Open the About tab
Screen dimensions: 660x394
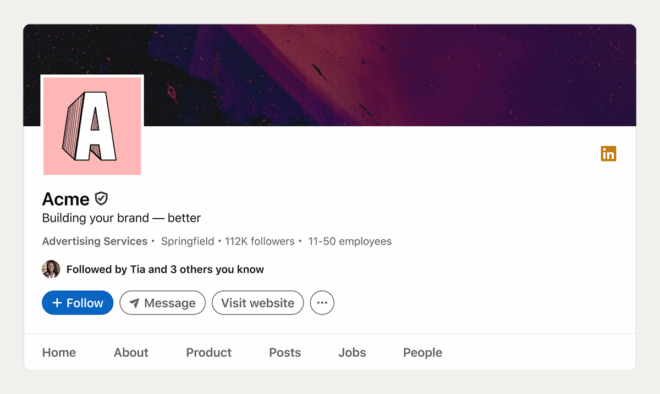click(131, 352)
